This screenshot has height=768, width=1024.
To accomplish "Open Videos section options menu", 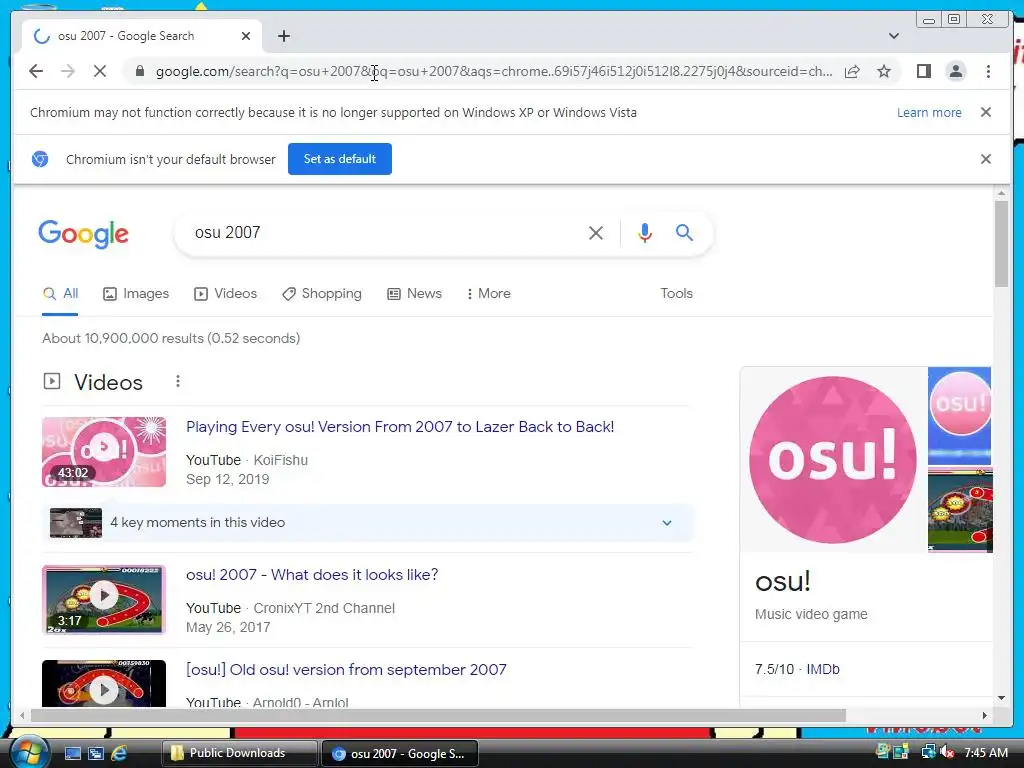I will 178,381.
